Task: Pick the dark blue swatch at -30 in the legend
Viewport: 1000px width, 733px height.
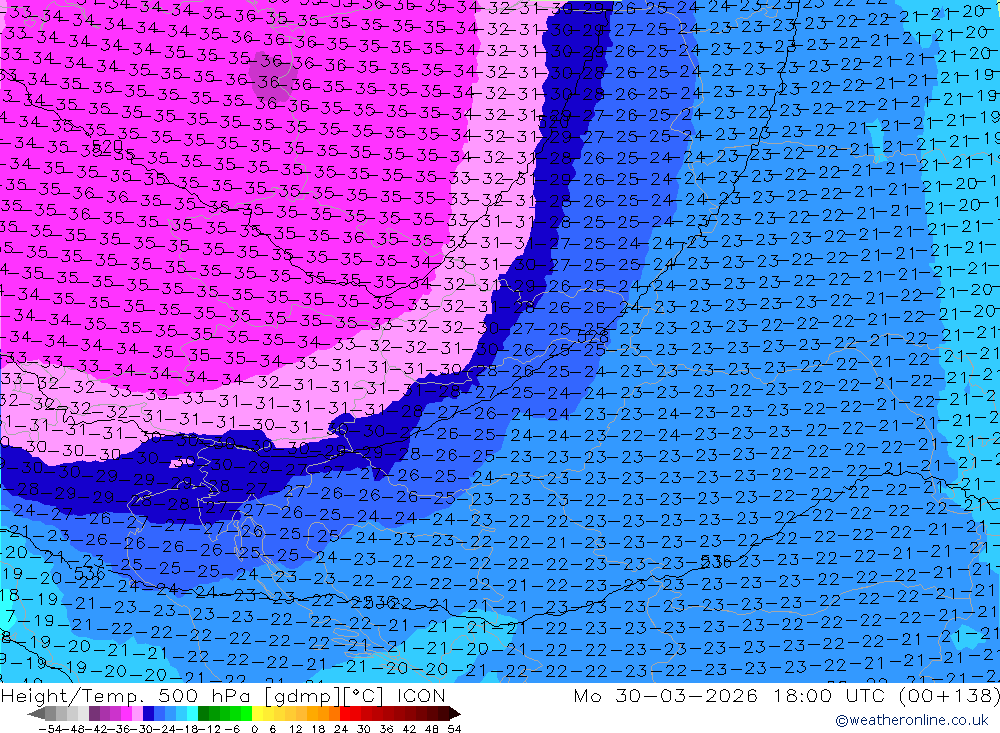Action: (x=148, y=714)
